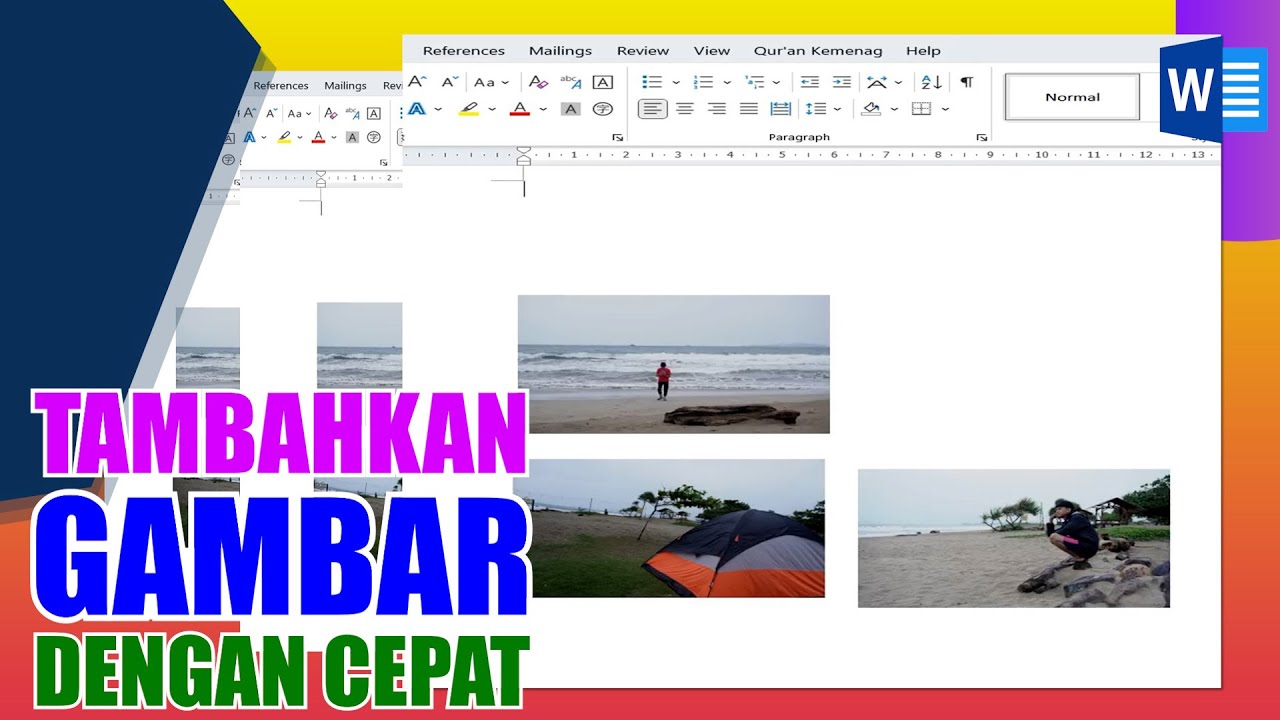
Task: Apply paragraph Shading paint bucket
Action: [x=871, y=109]
